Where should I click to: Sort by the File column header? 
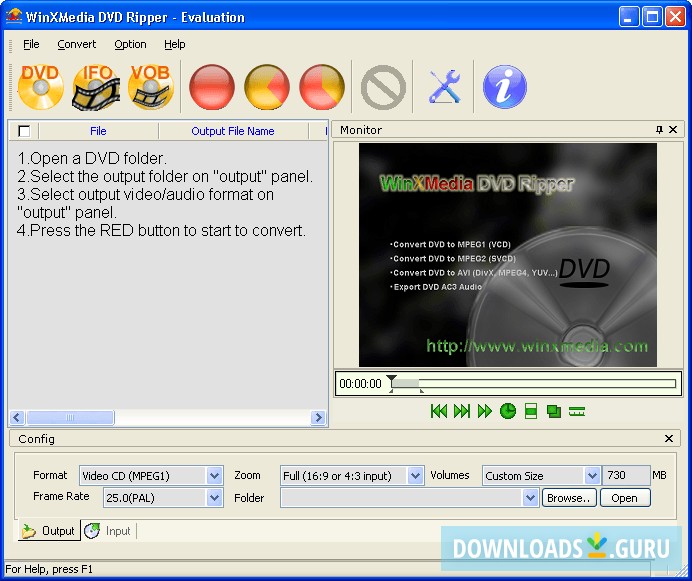[98, 131]
